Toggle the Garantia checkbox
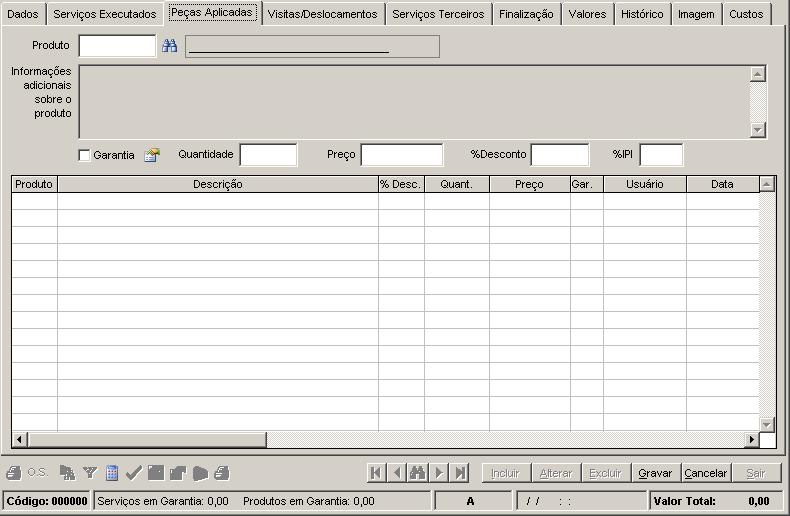The width and height of the screenshot is (790, 516). 84,155
